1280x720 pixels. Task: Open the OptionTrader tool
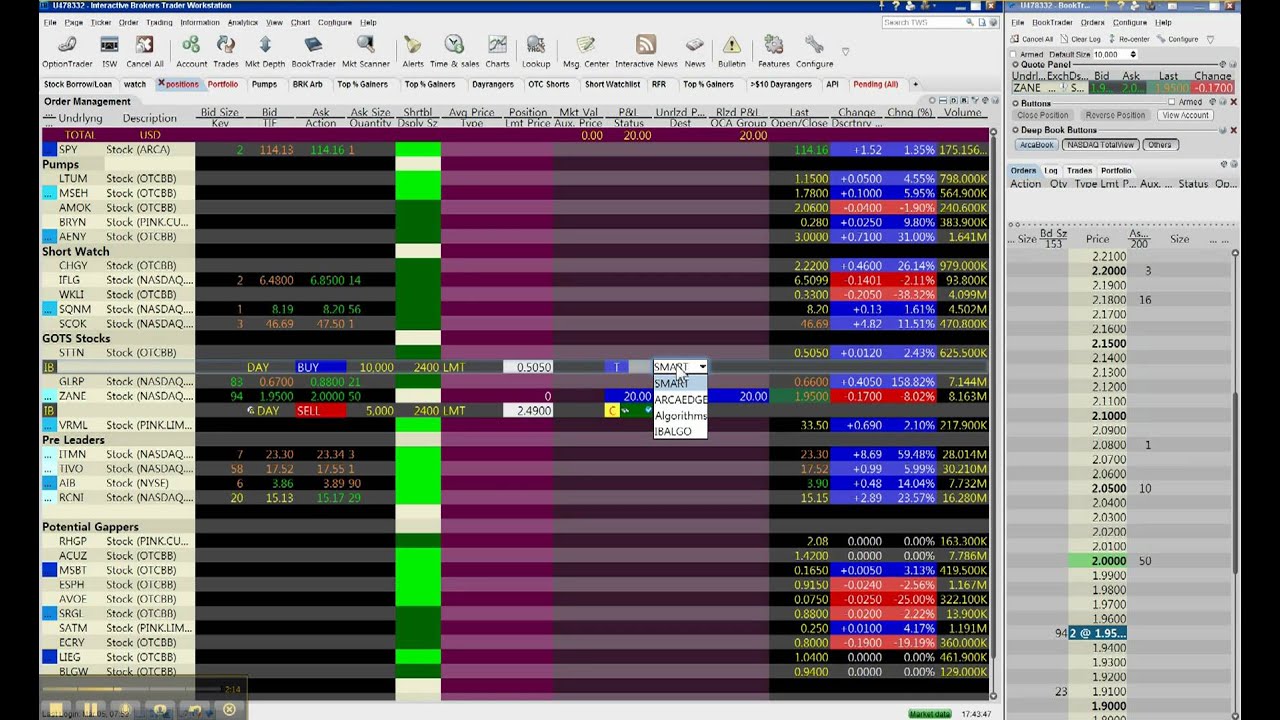click(x=66, y=51)
